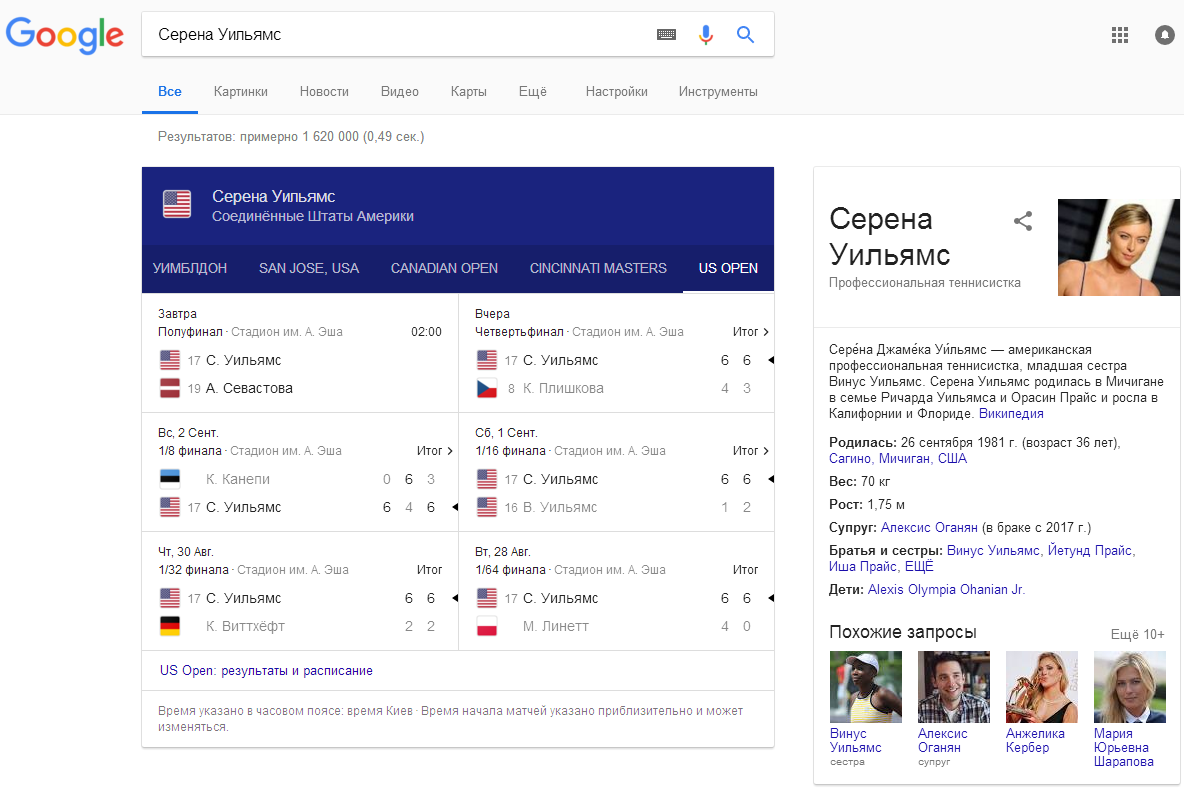Click the Анжелика Кербер name link
The height and width of the screenshot is (789, 1184).
click(x=1035, y=740)
